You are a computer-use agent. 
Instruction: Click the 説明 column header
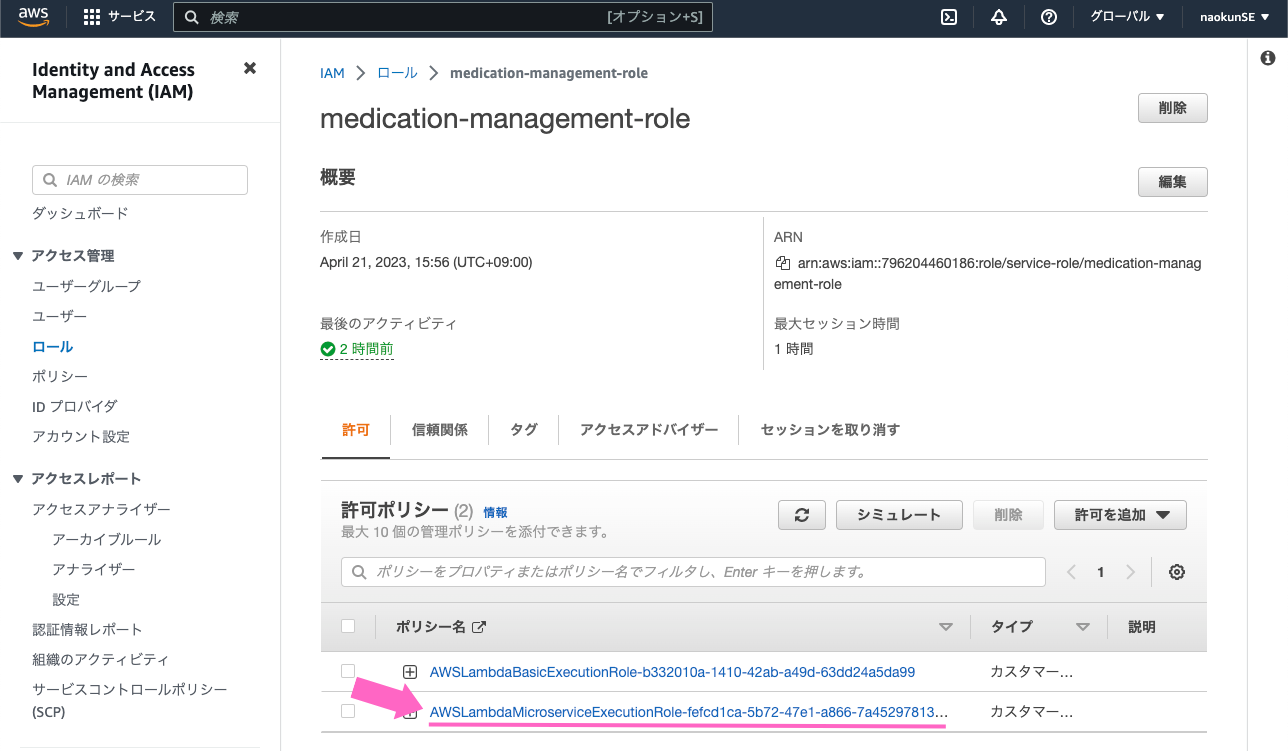[1142, 627]
